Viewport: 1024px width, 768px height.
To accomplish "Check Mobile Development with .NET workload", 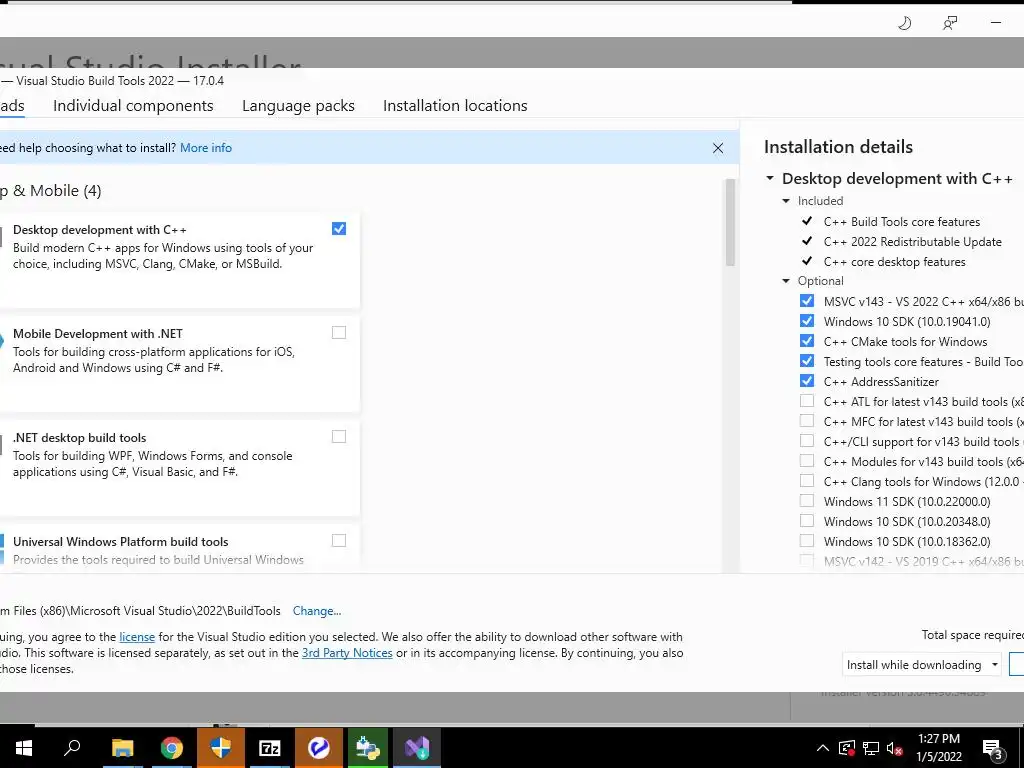I will pyautogui.click(x=339, y=332).
